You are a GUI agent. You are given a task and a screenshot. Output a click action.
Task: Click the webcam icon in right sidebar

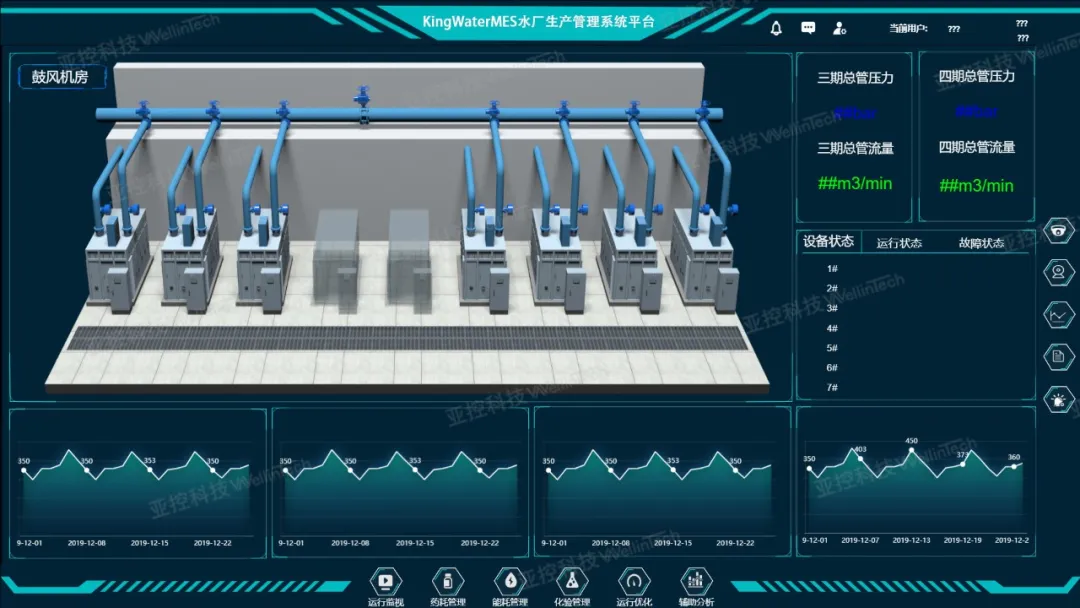1058,271
